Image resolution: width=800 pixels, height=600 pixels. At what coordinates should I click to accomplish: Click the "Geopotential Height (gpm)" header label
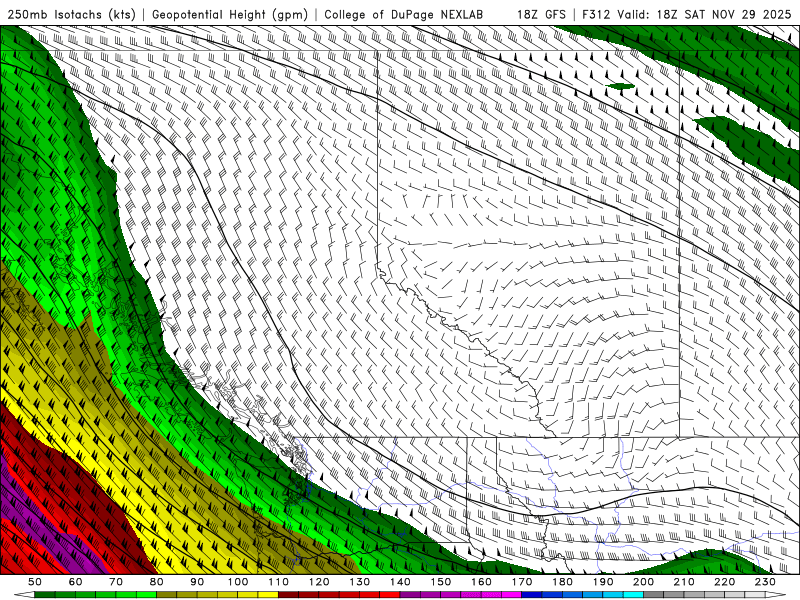tap(230, 14)
